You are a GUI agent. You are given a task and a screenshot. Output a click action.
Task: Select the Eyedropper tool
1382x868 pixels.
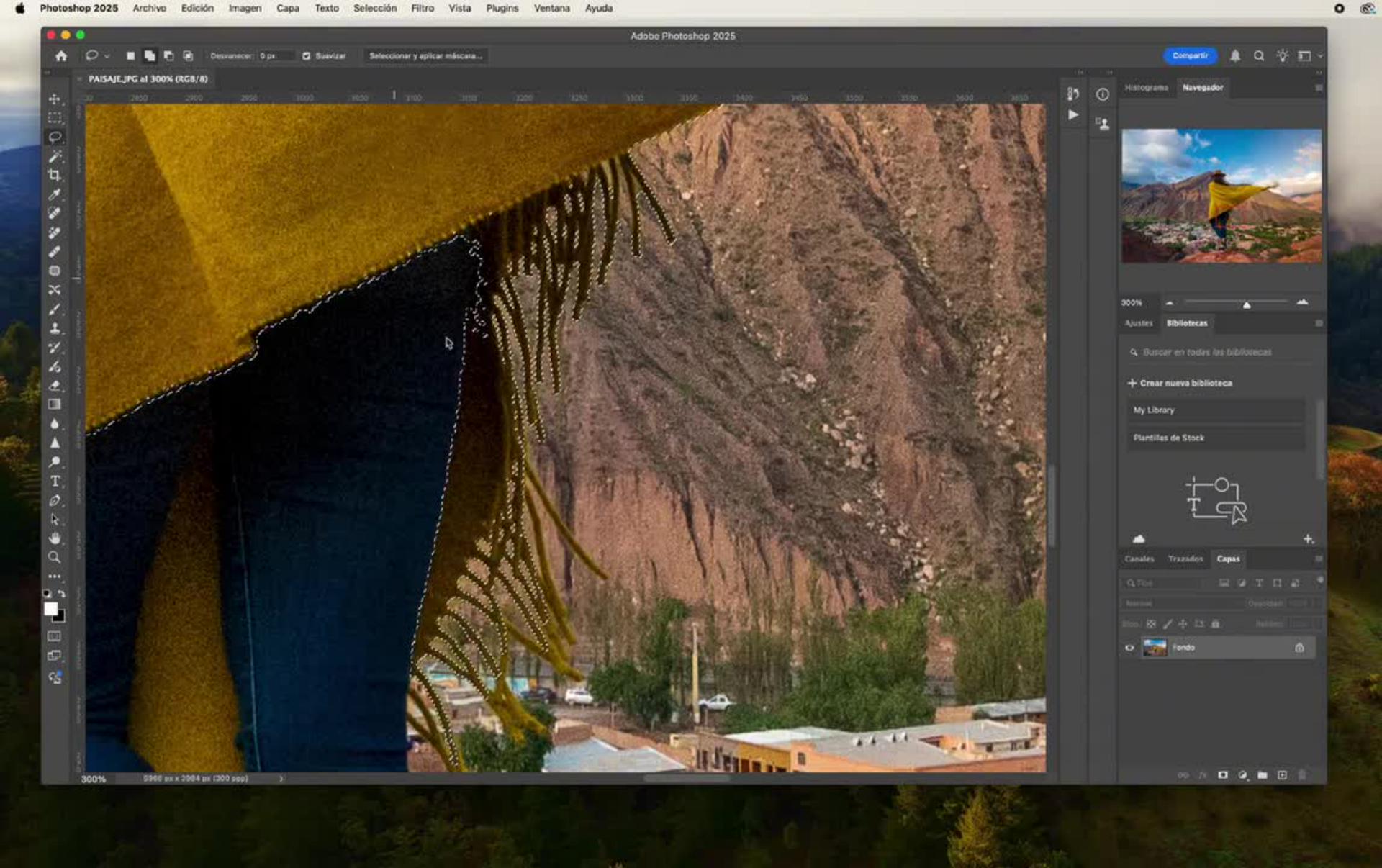tap(55, 194)
